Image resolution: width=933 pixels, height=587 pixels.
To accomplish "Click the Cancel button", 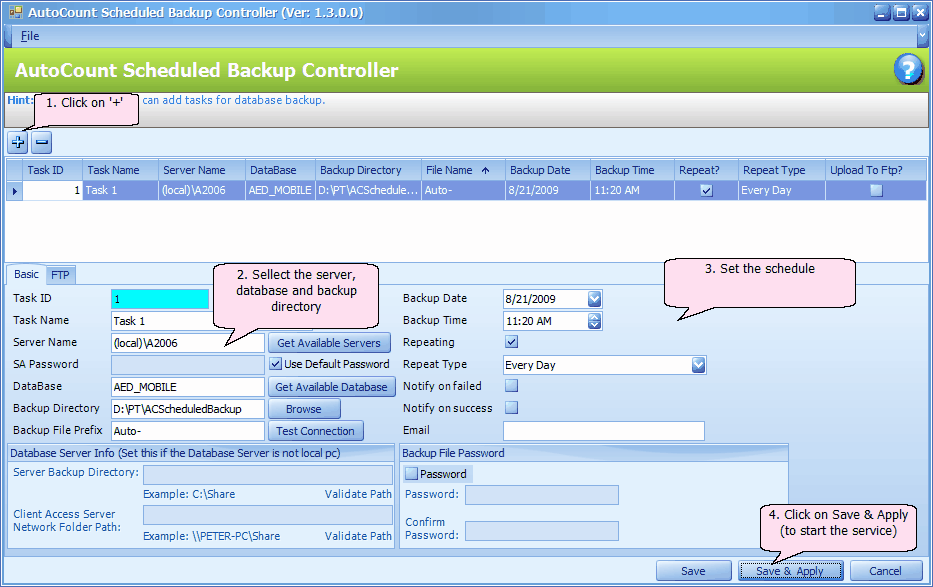I will (885, 571).
